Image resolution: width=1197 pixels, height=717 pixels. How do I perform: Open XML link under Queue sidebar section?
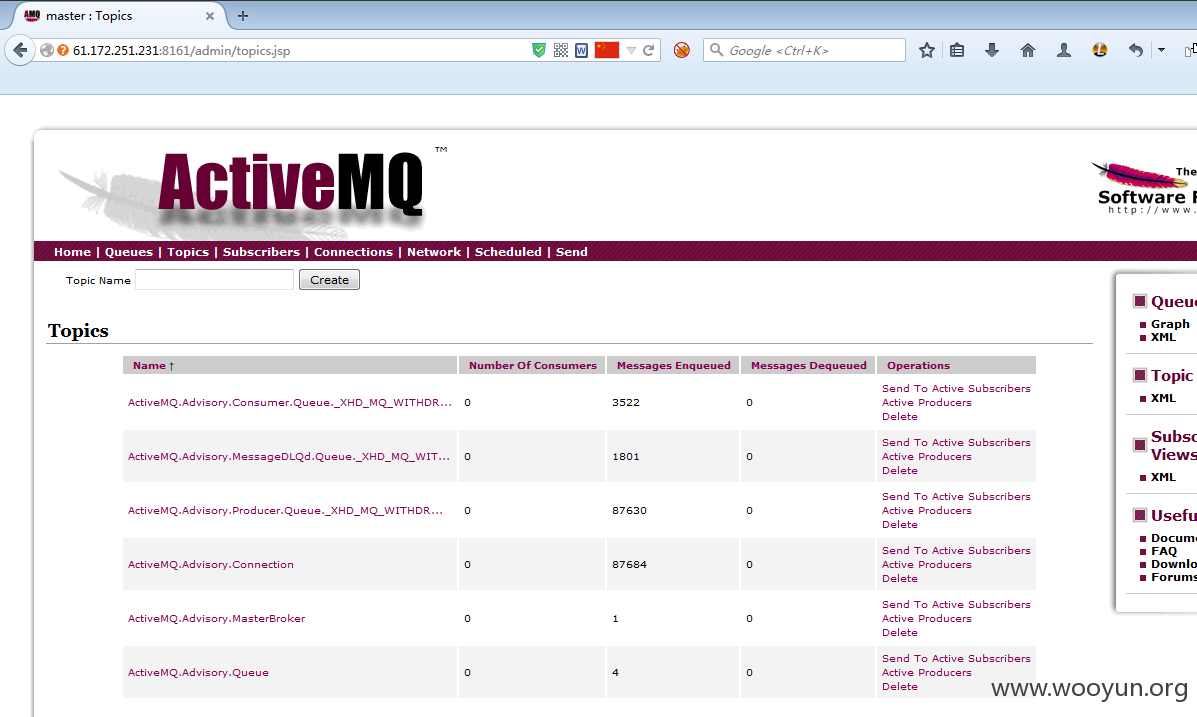tap(1163, 338)
